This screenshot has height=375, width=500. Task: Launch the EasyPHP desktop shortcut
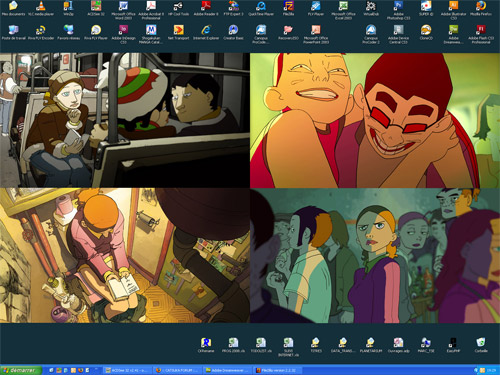(x=453, y=345)
